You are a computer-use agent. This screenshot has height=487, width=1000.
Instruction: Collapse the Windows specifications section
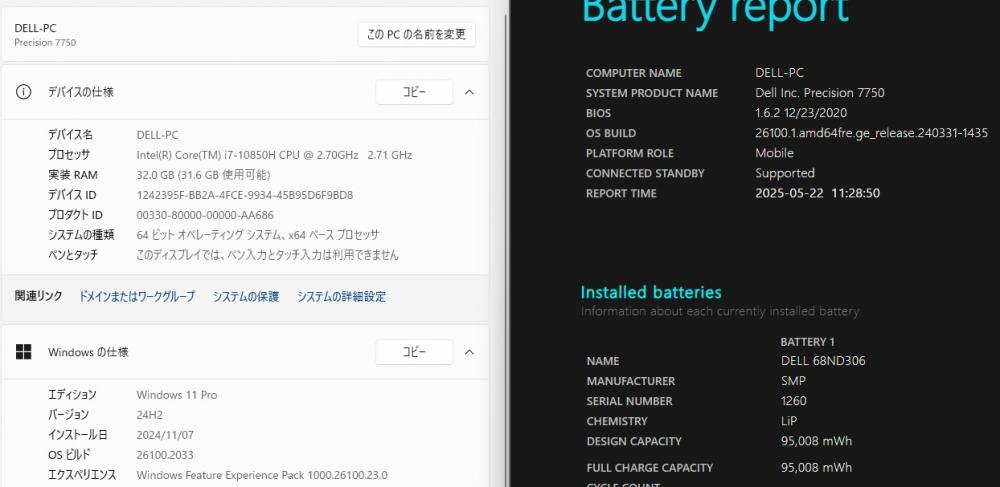click(469, 352)
